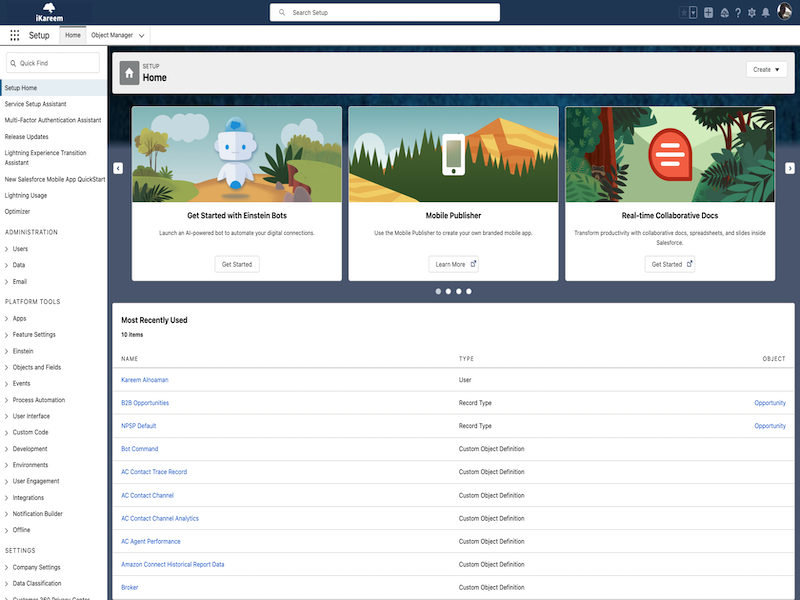Open the Object Manager tab dropdown chevron
Image resolution: width=800 pixels, height=600 pixels.
[141, 36]
